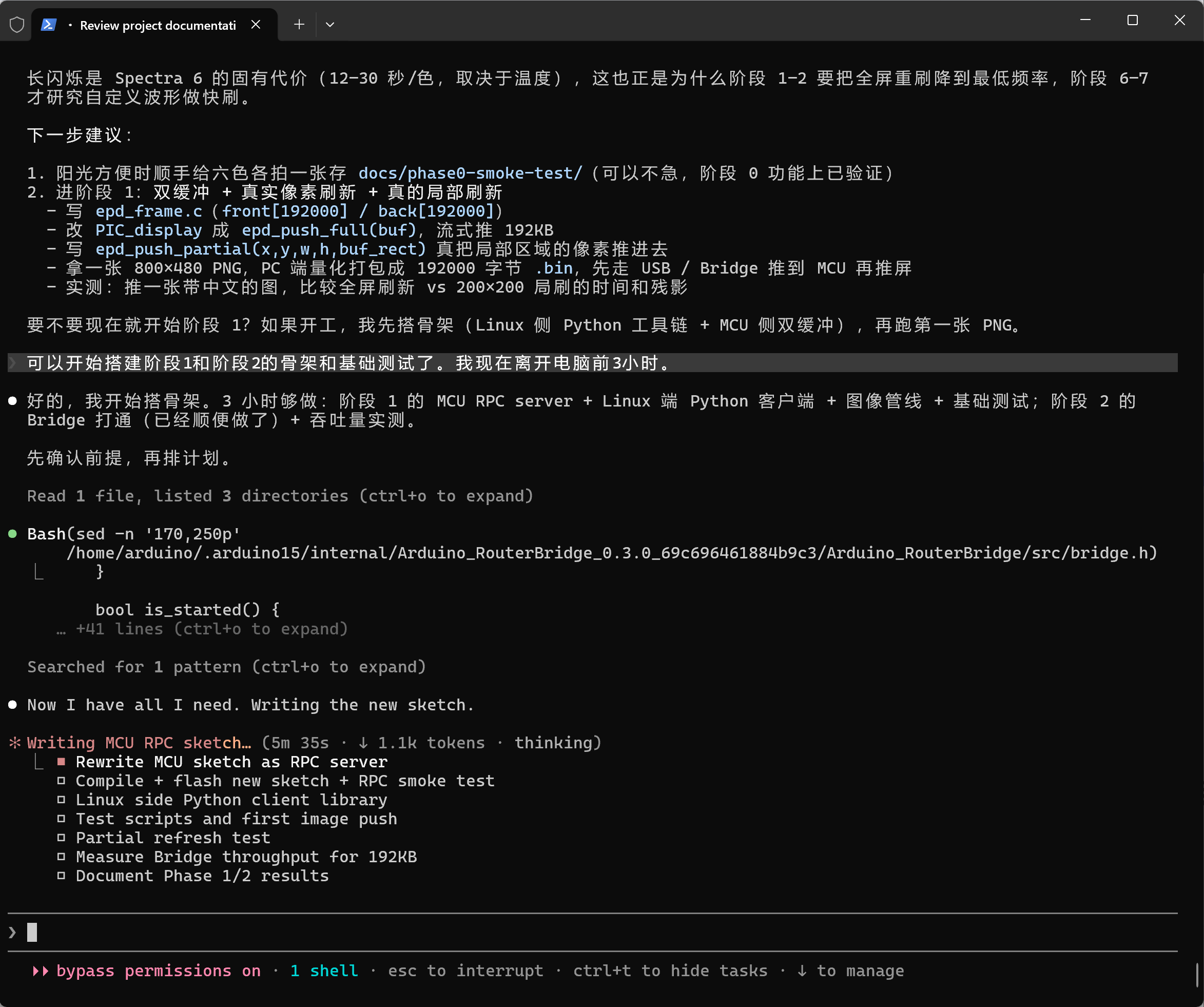Click the PowerShell icon on the tab
Viewport: 1204px width, 1007px height.
[49, 25]
